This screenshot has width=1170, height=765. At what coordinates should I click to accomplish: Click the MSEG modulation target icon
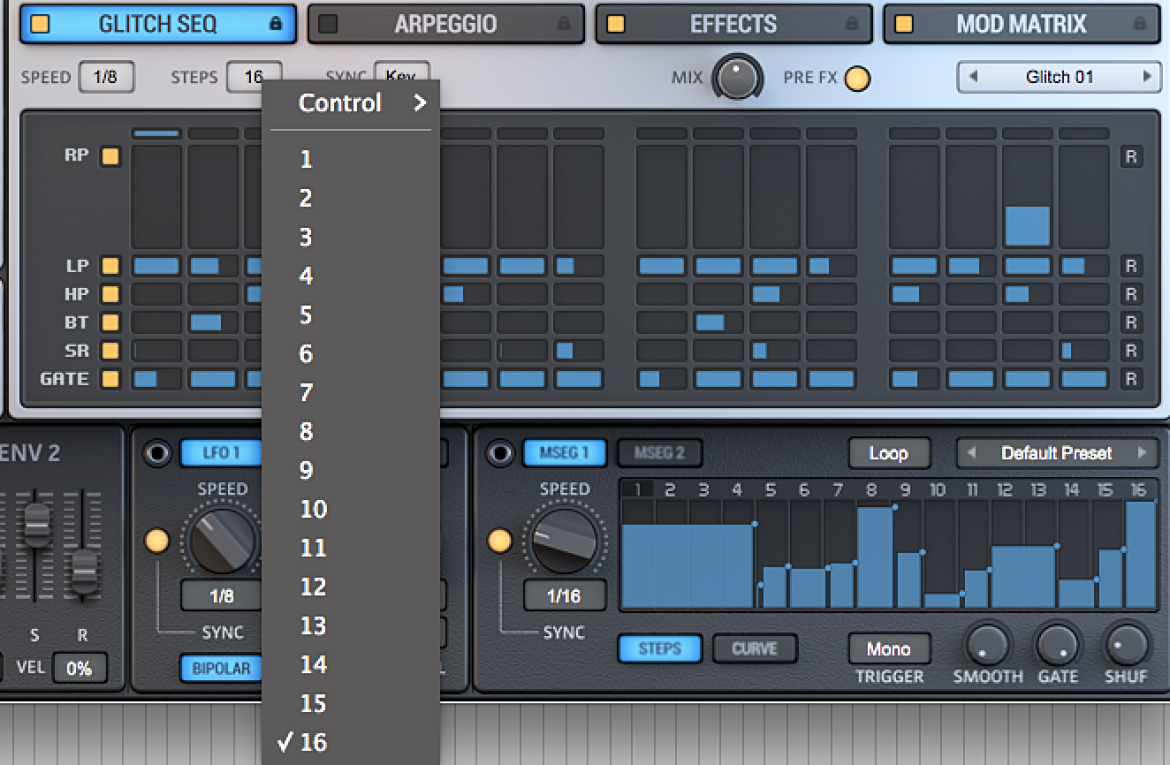[500, 453]
